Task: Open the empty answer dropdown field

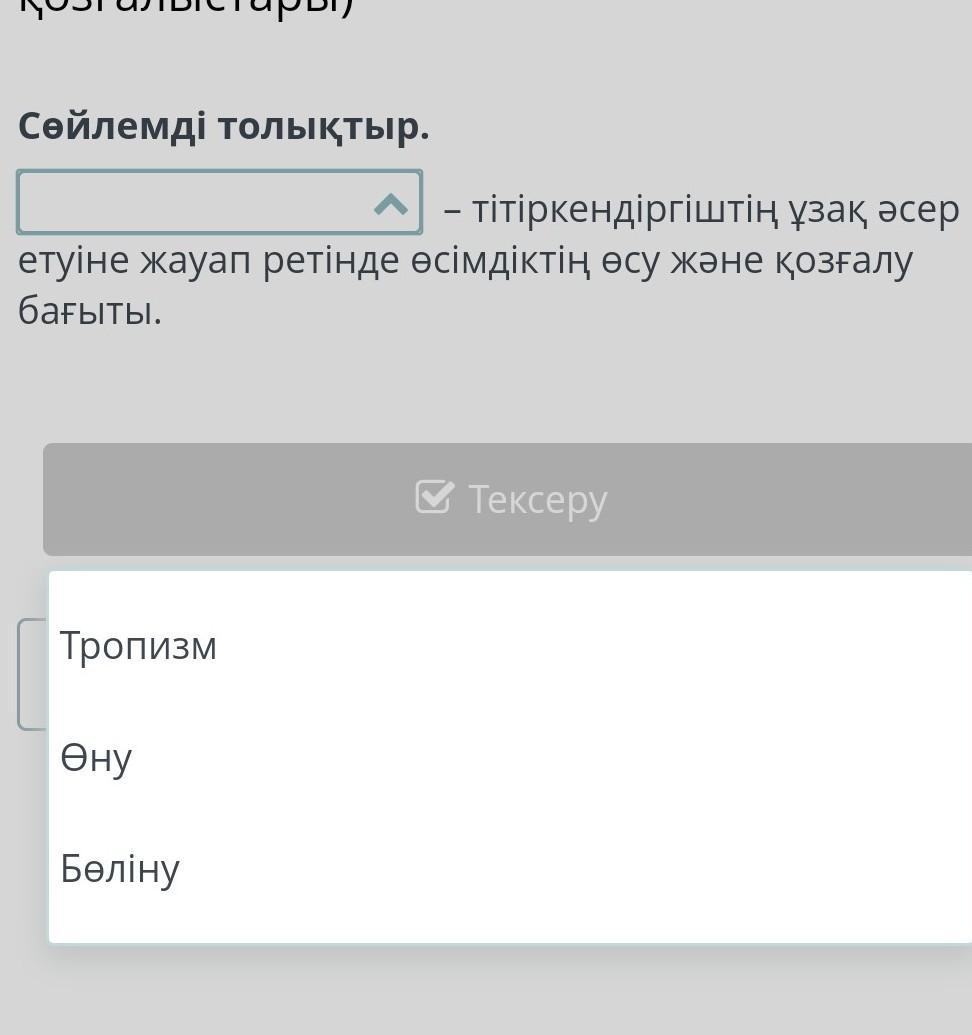Action: [x=200, y=203]
